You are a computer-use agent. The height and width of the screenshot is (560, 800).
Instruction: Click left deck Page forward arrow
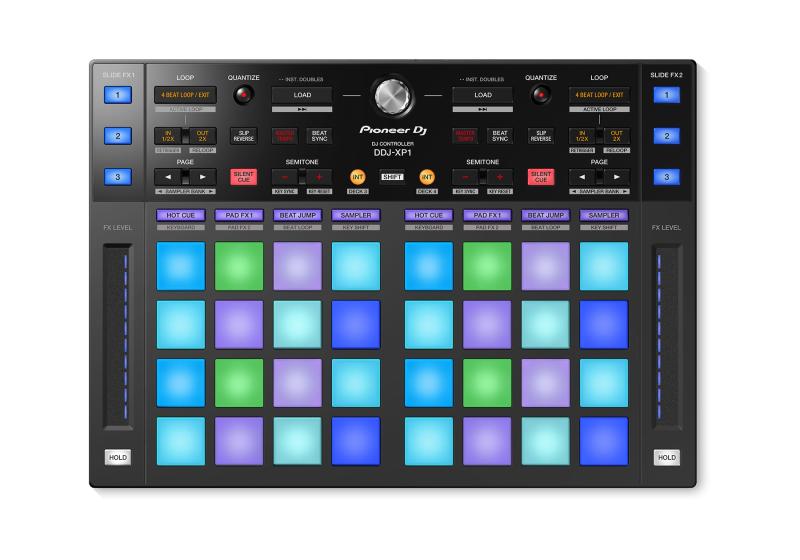click(203, 177)
